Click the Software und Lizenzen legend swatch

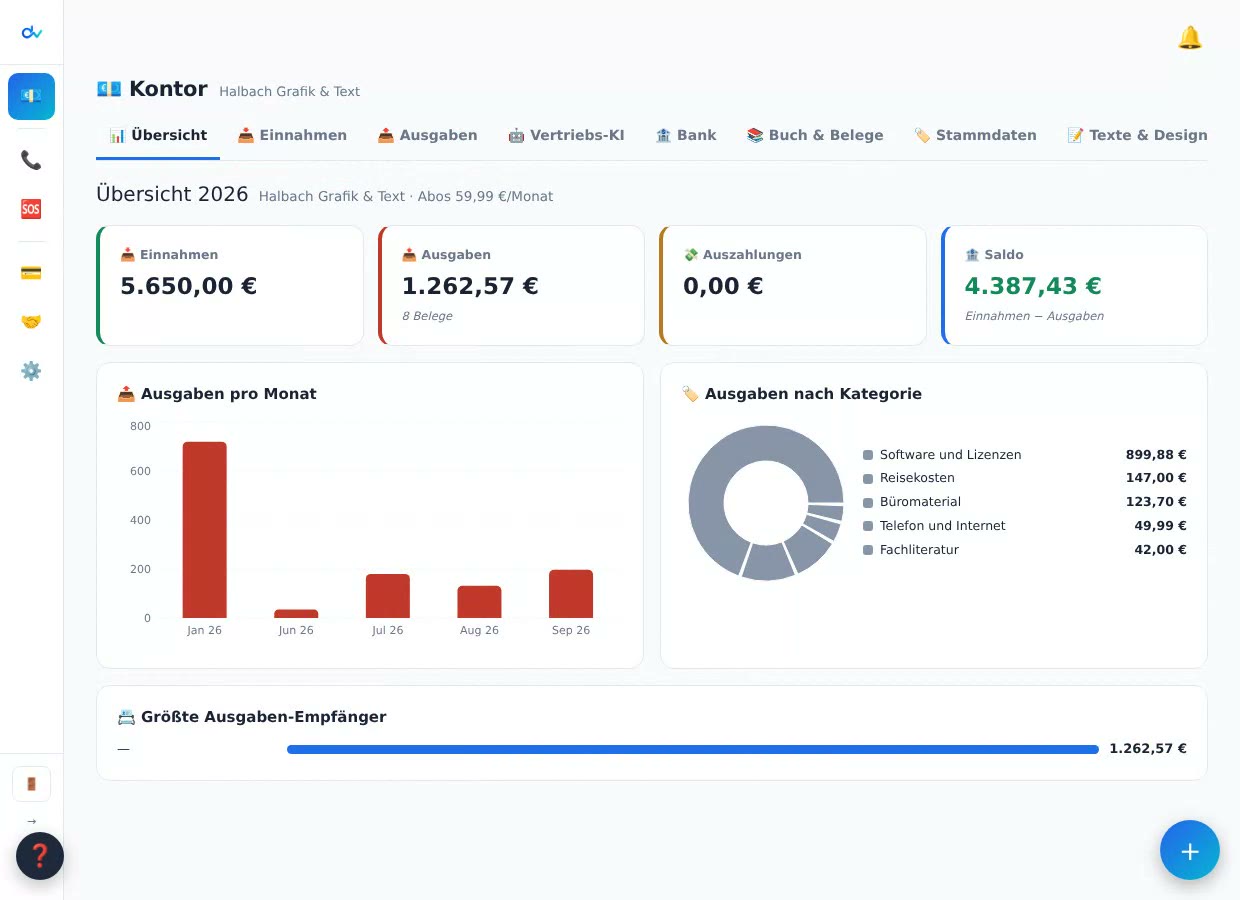868,455
